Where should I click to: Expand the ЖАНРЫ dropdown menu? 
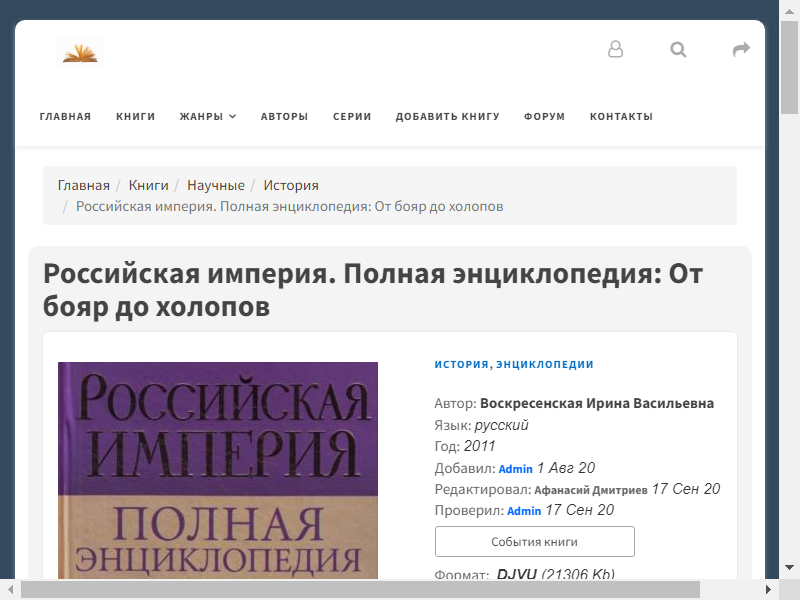208,116
